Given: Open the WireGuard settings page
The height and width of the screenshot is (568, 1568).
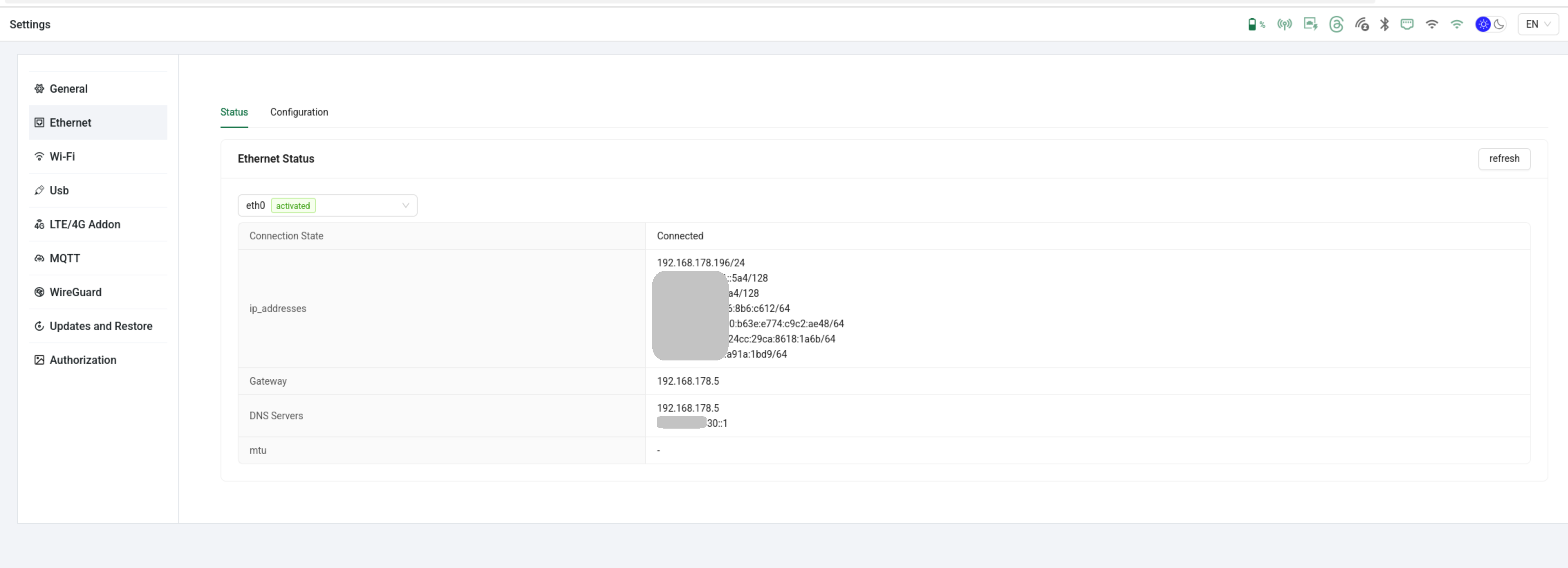Looking at the screenshot, I should (x=75, y=292).
